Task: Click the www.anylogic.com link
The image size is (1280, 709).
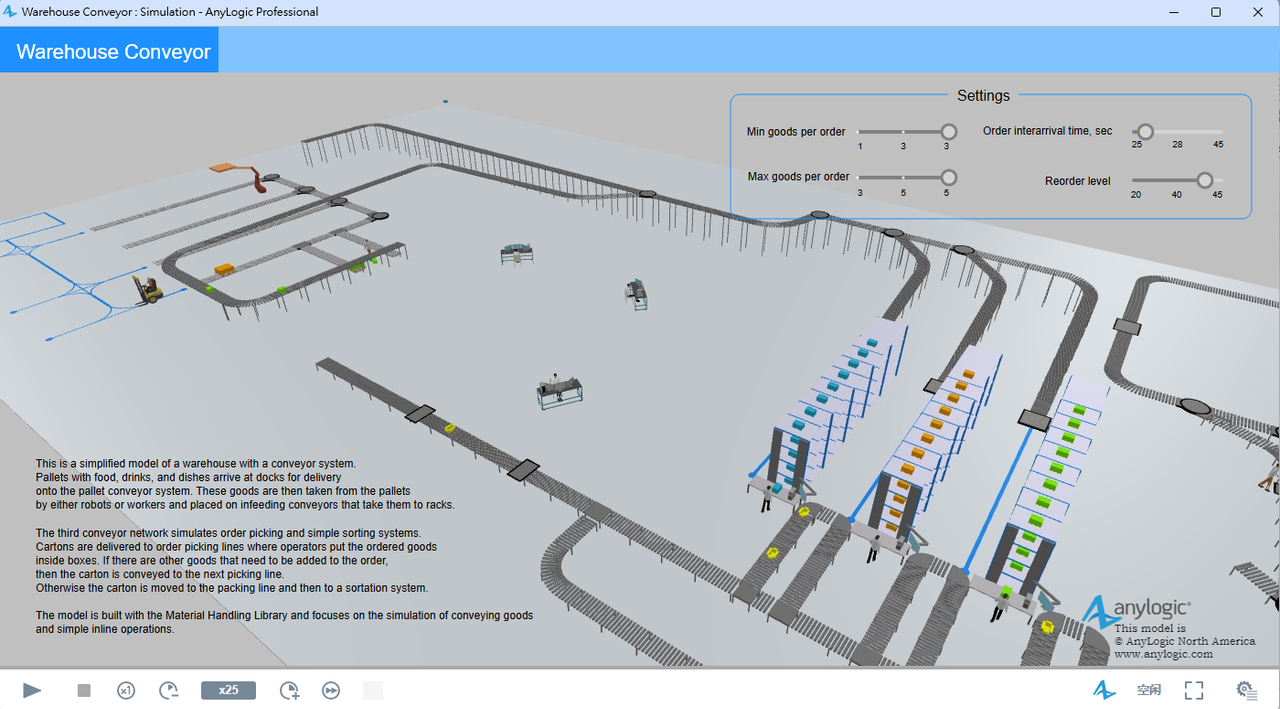Action: click(1163, 654)
